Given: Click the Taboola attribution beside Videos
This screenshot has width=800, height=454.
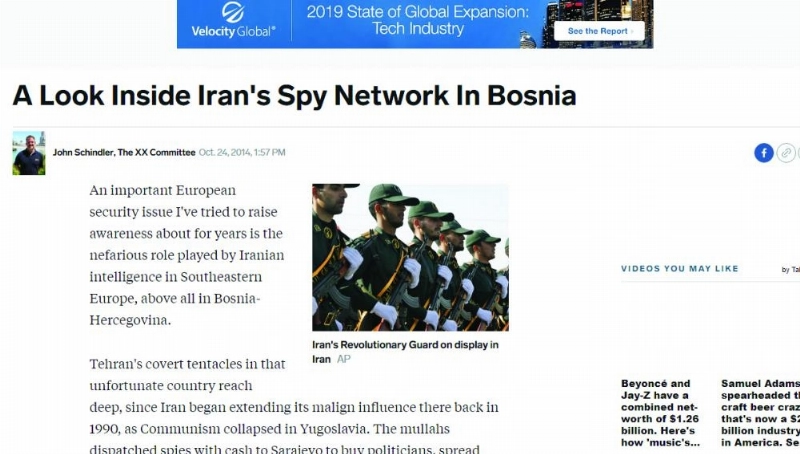Looking at the screenshot, I should [791, 269].
